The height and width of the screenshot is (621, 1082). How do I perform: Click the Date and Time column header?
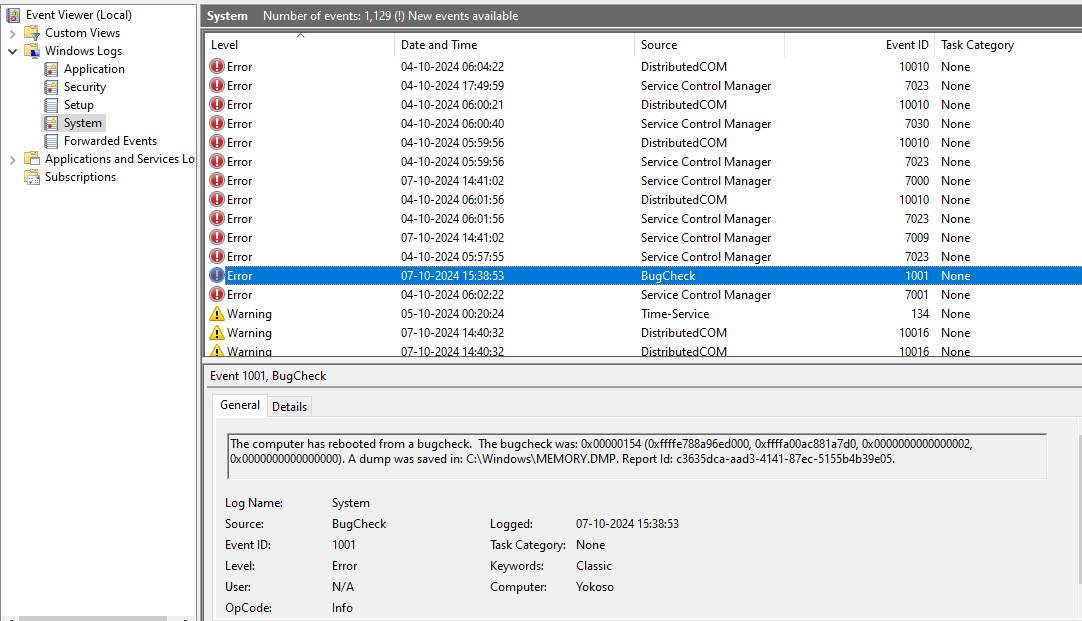click(514, 45)
